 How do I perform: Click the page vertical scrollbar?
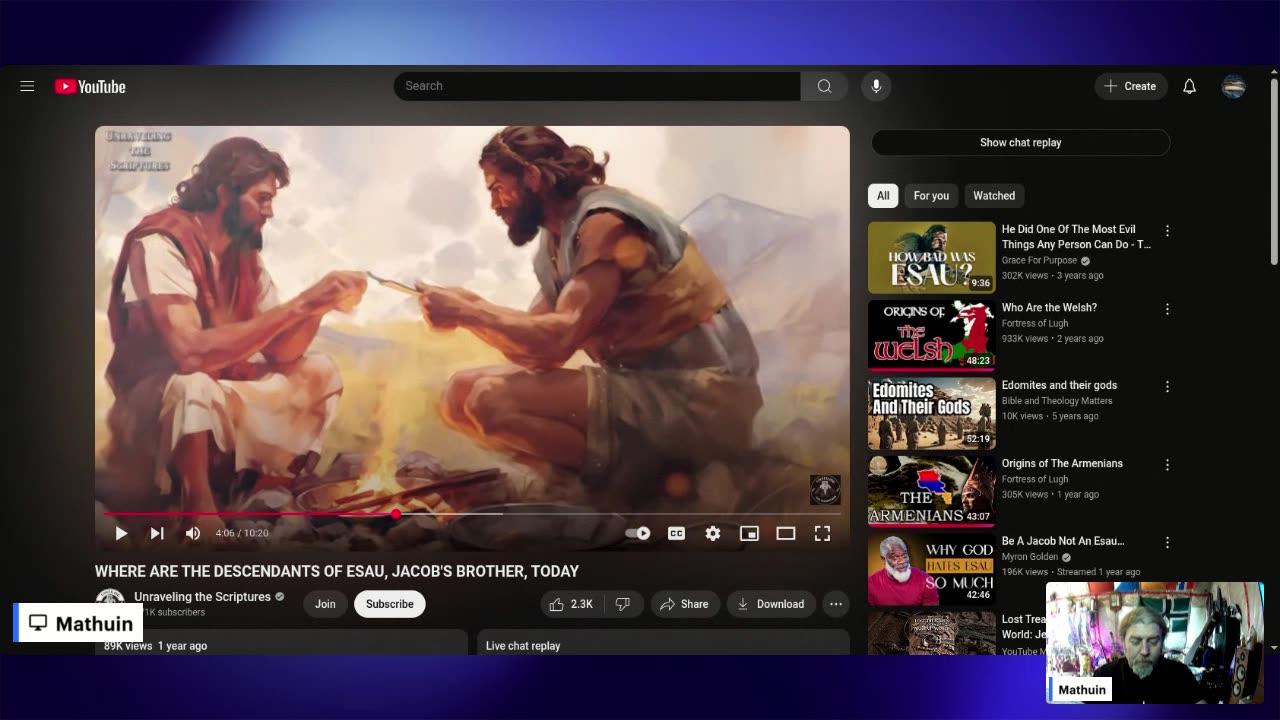(1273, 172)
